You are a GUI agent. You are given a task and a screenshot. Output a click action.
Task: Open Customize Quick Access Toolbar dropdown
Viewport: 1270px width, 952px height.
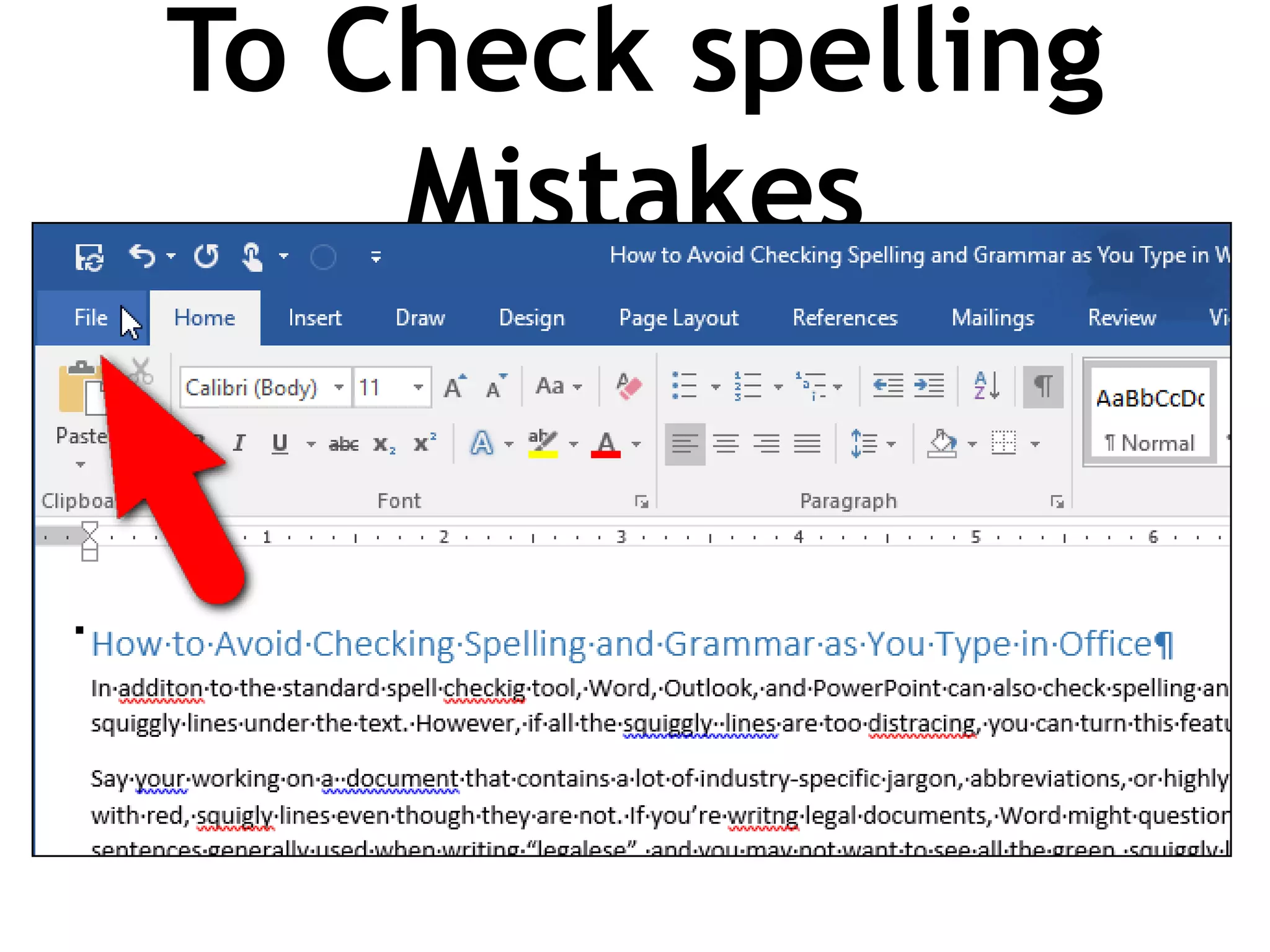point(376,256)
